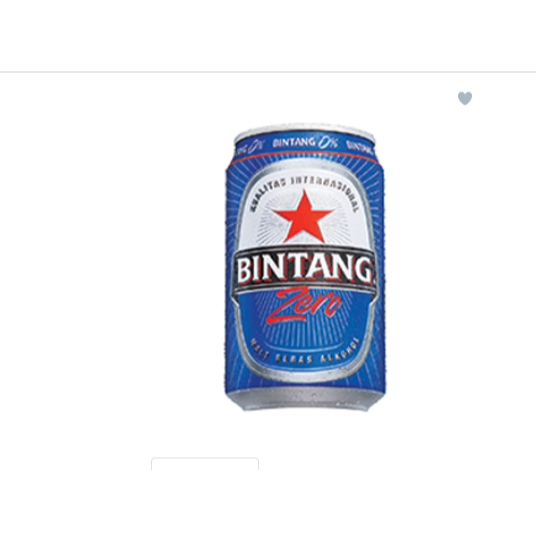Click the red Zero script text
The width and height of the screenshot is (536, 536).
coord(303,305)
